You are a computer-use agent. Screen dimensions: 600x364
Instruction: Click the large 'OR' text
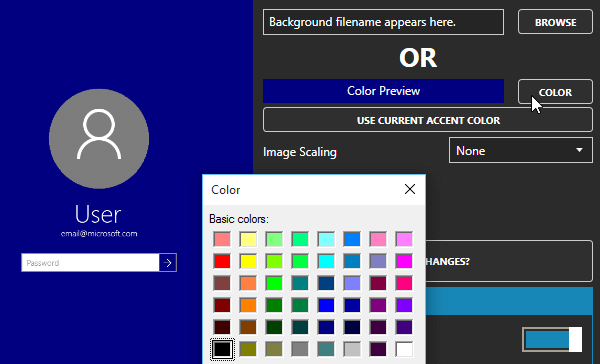[418, 58]
